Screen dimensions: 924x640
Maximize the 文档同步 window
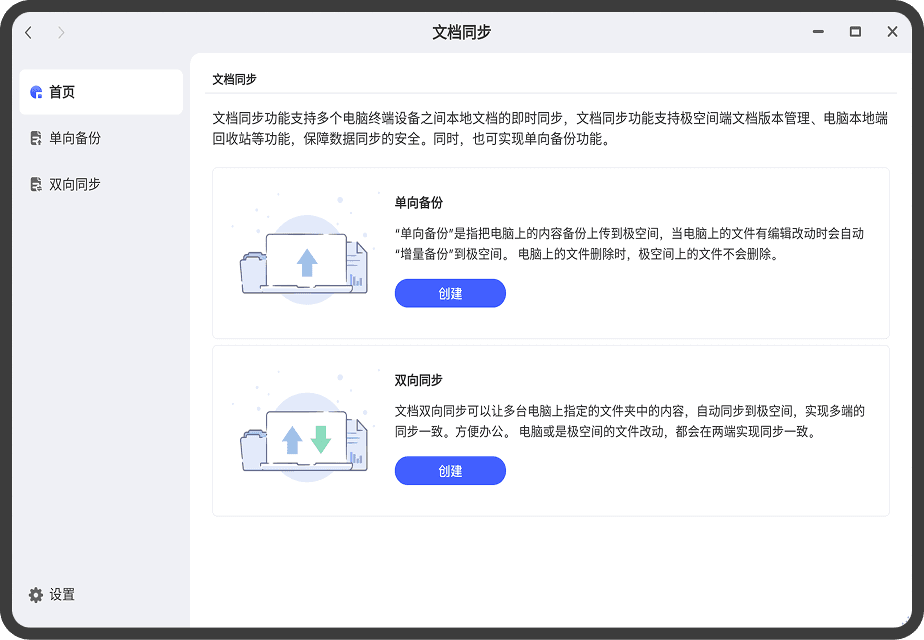click(x=855, y=32)
